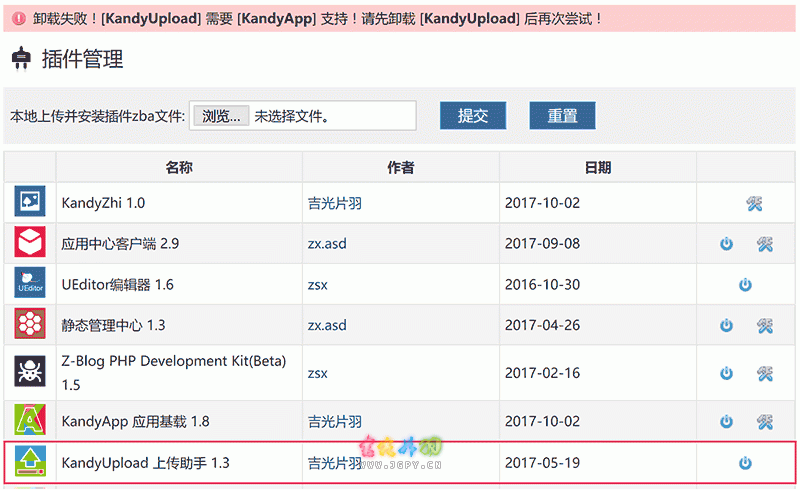
Task: Click the 应用中心客户端 red box icon
Action: coord(30,241)
